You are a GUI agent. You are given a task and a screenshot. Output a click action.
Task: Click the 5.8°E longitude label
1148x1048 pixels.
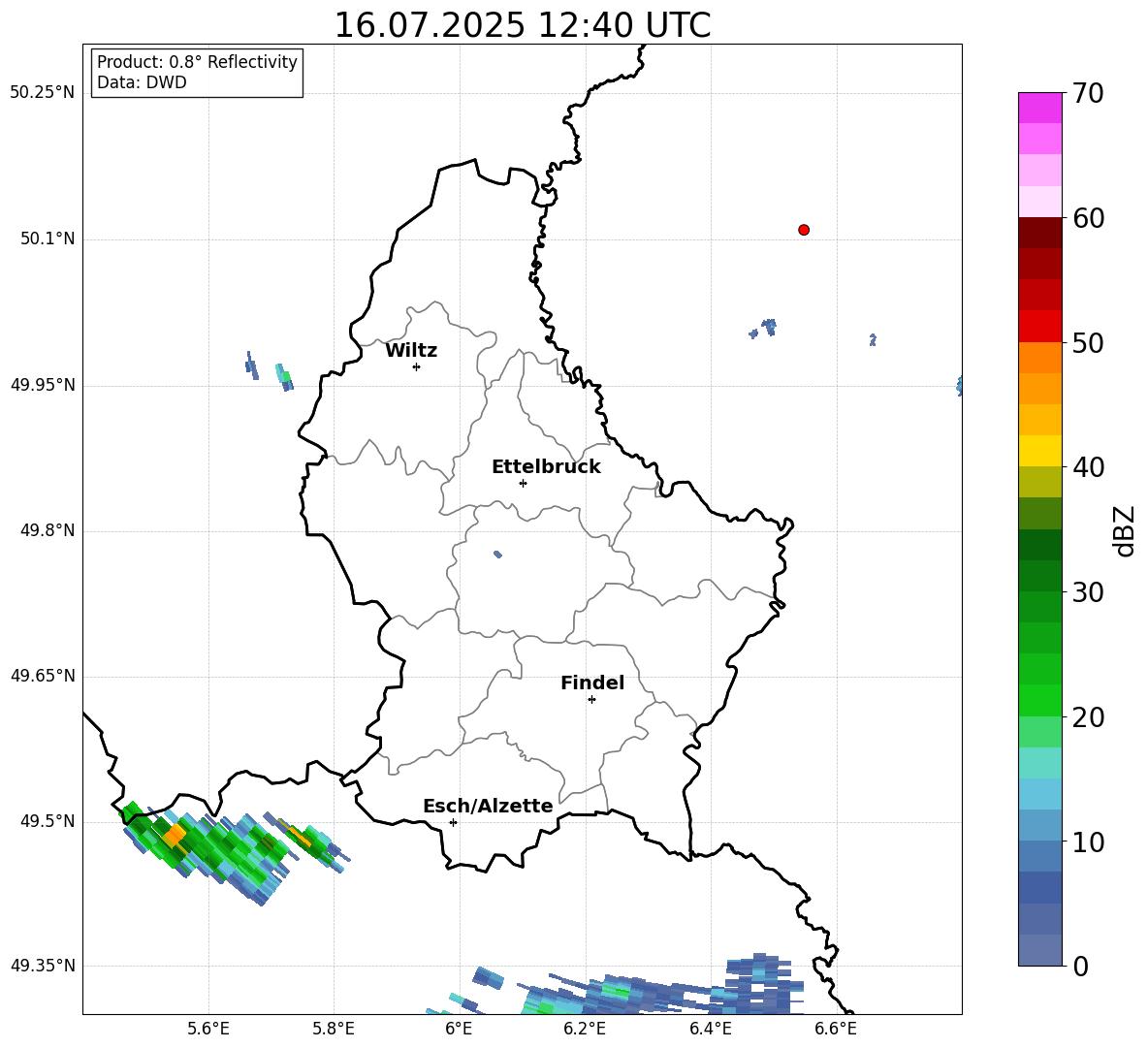tap(334, 1029)
